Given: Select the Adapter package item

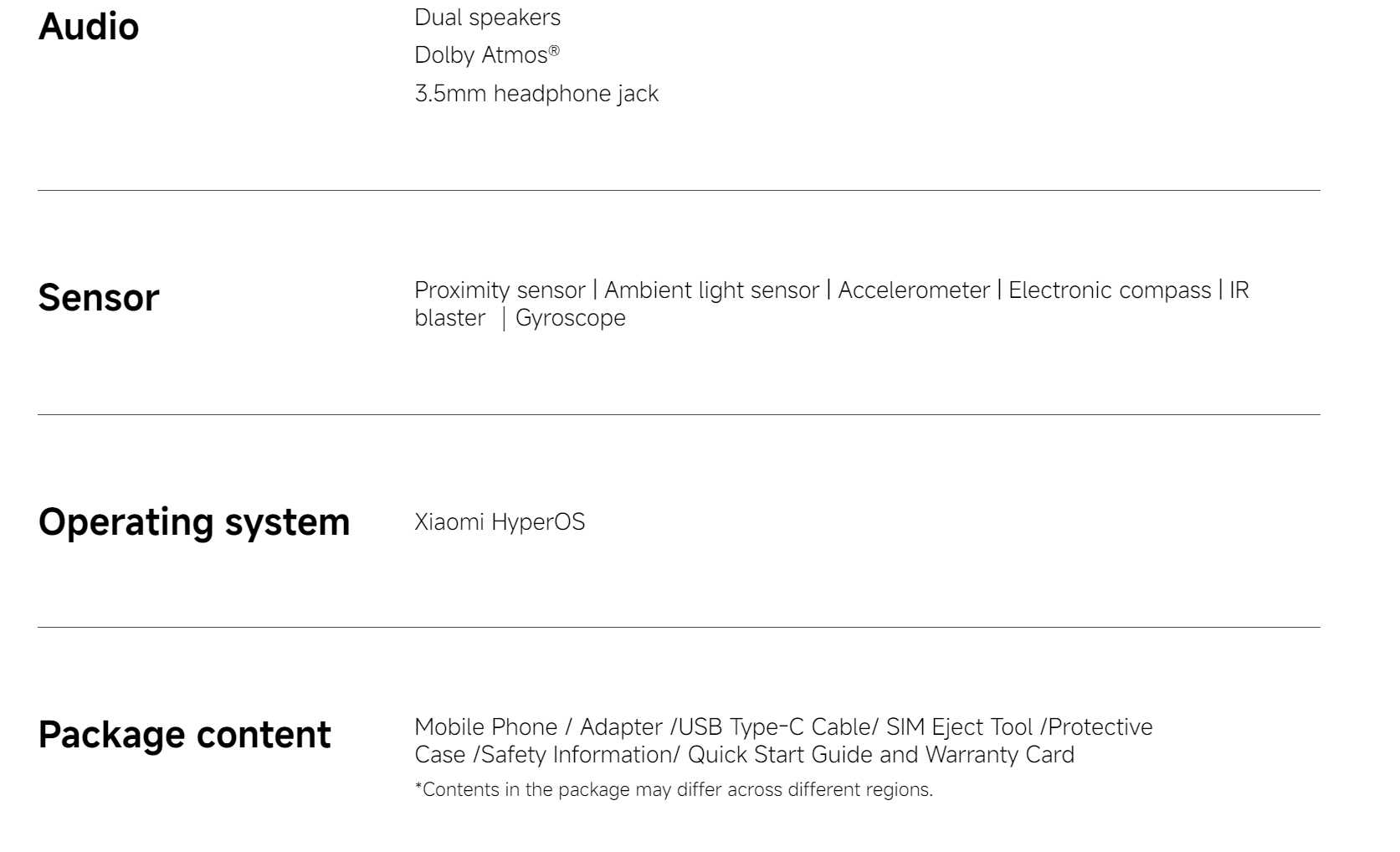Looking at the screenshot, I should tap(621, 727).
